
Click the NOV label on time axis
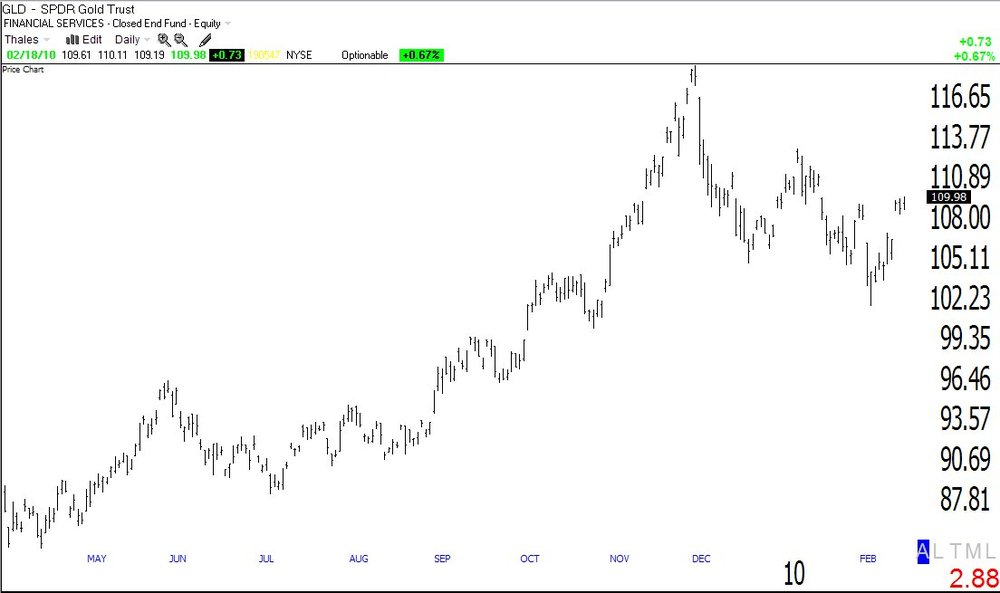[619, 559]
